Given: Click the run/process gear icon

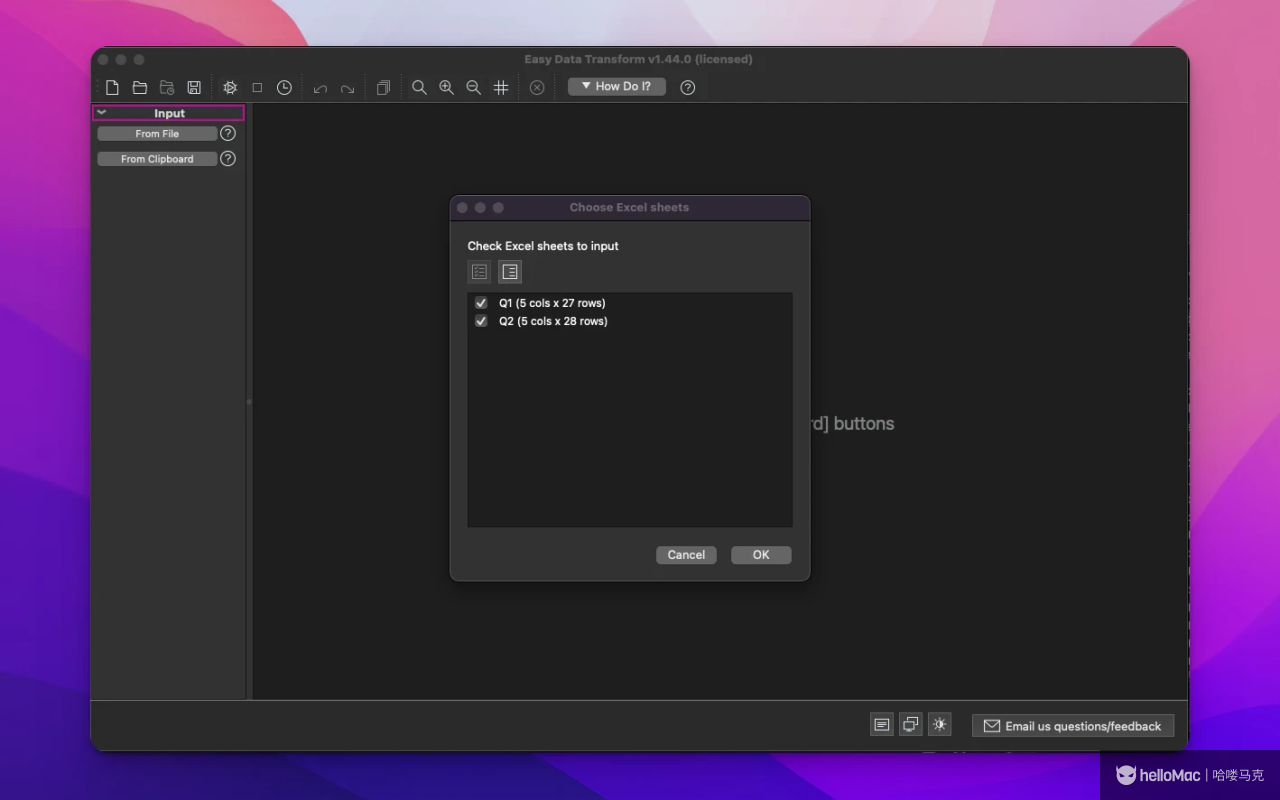Looking at the screenshot, I should tap(230, 88).
